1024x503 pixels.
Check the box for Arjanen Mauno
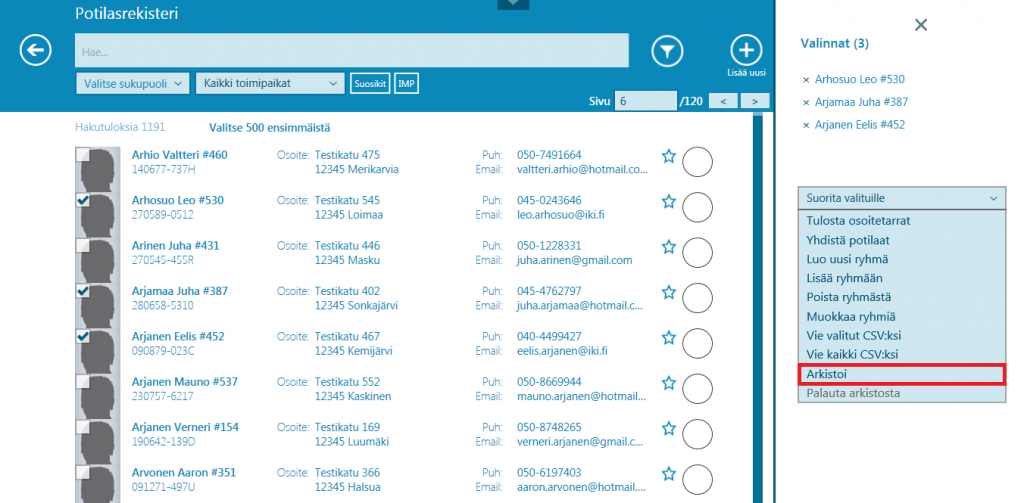click(x=83, y=382)
